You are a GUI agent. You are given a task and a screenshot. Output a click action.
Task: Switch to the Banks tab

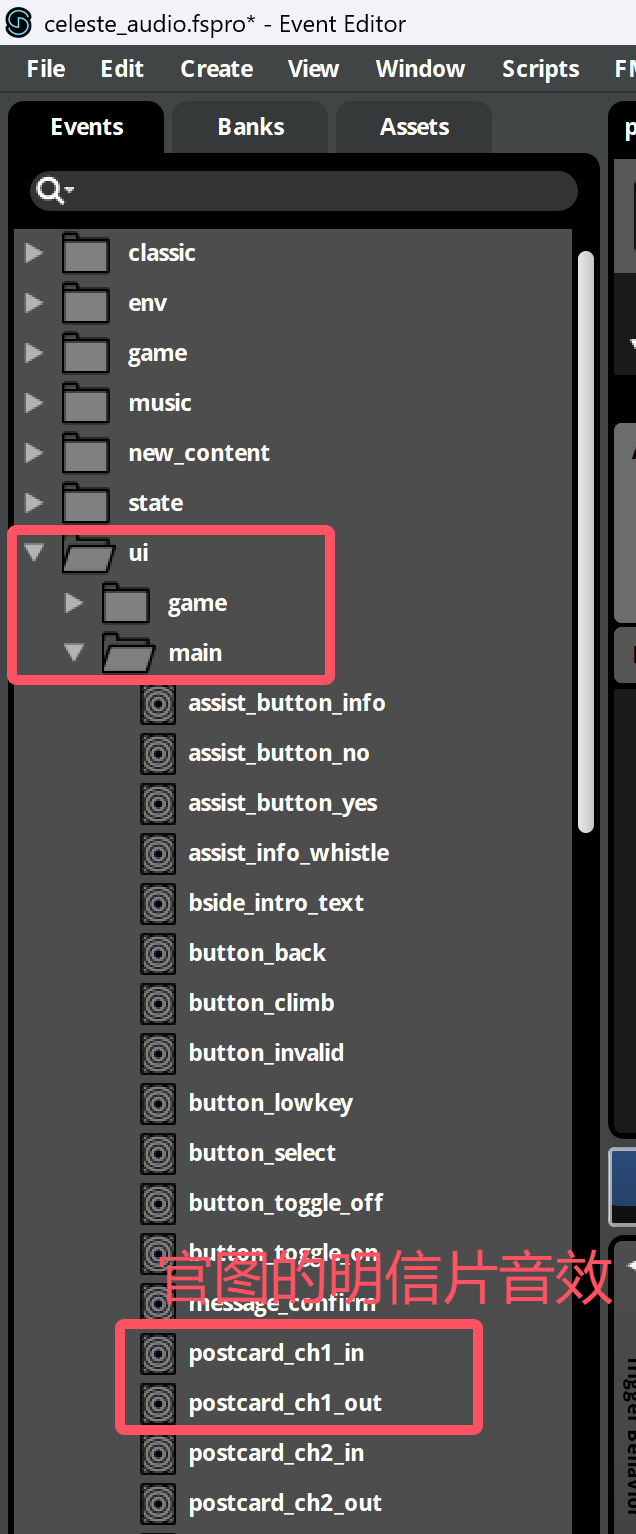point(250,127)
